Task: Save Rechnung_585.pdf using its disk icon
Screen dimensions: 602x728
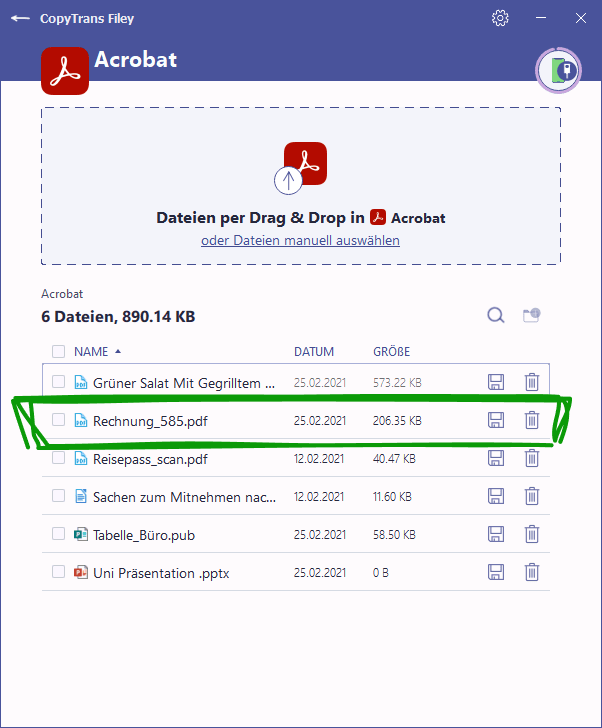Action: click(496, 420)
